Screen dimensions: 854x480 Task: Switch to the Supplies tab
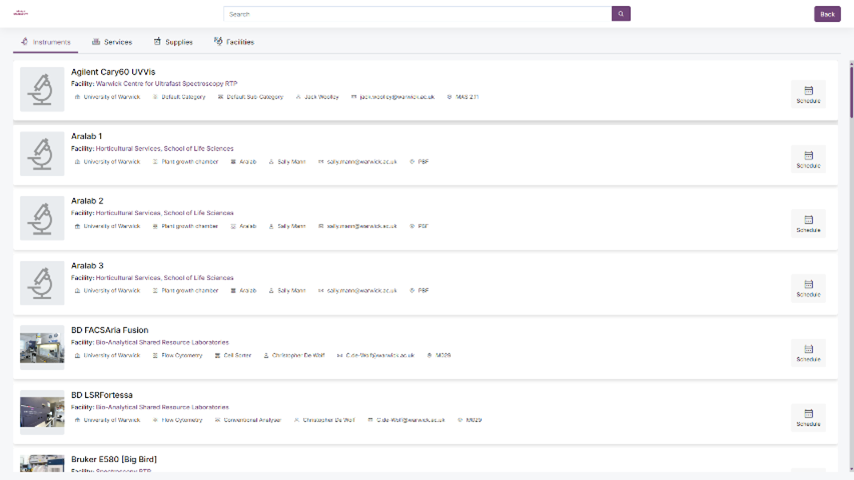pyautogui.click(x=173, y=42)
